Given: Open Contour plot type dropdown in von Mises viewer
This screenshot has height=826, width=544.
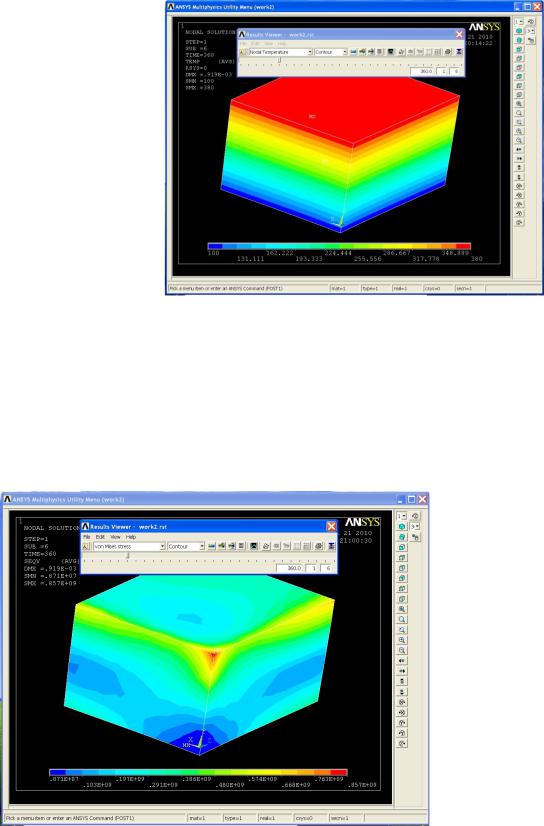Looking at the screenshot, I should (186, 546).
